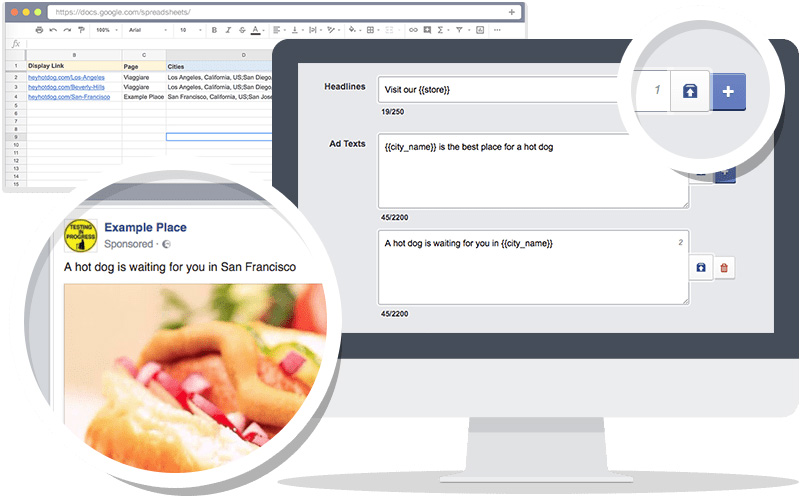Open the heyhotdog.com/San-Francisco link
Screen dimensions: 800x500
(x=69, y=97)
